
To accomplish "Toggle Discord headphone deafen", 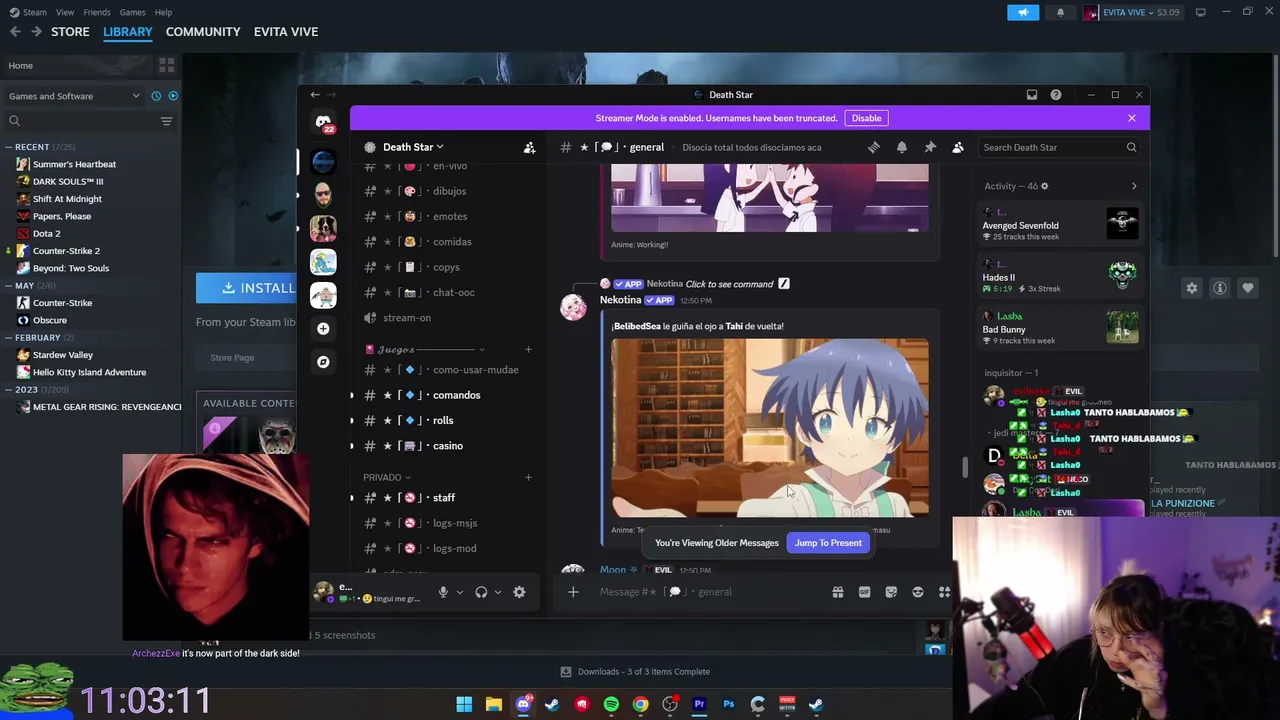I will click(x=481, y=592).
